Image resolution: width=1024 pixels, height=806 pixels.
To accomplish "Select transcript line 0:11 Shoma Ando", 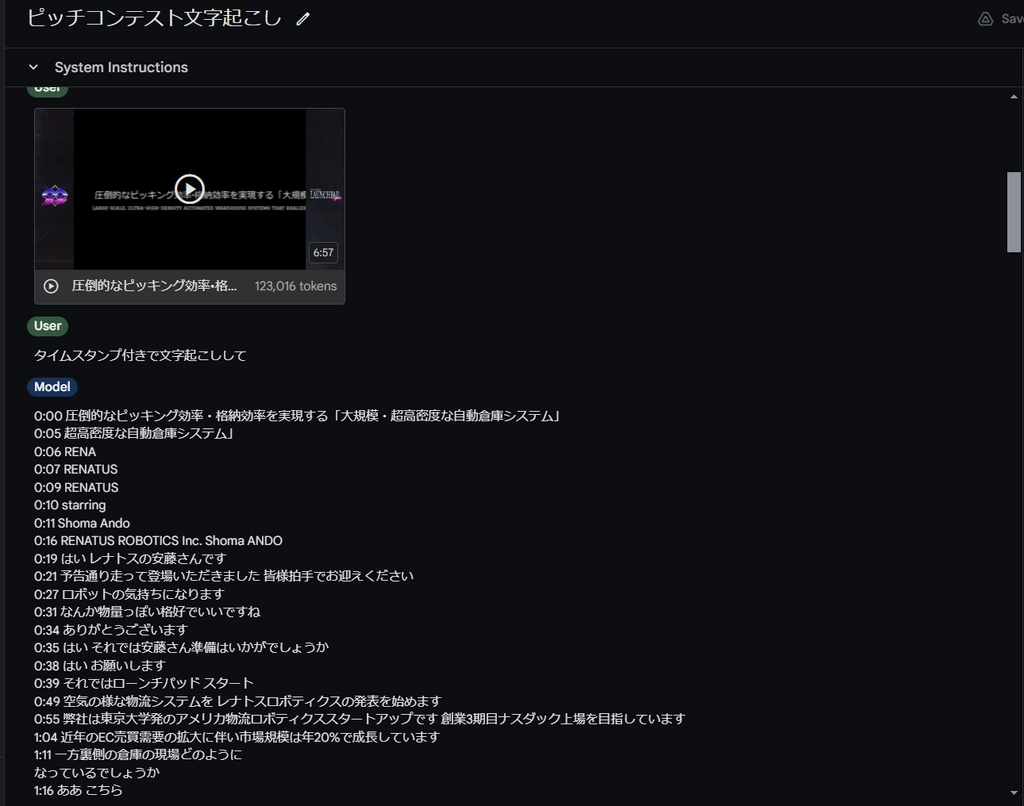I will click(82, 523).
